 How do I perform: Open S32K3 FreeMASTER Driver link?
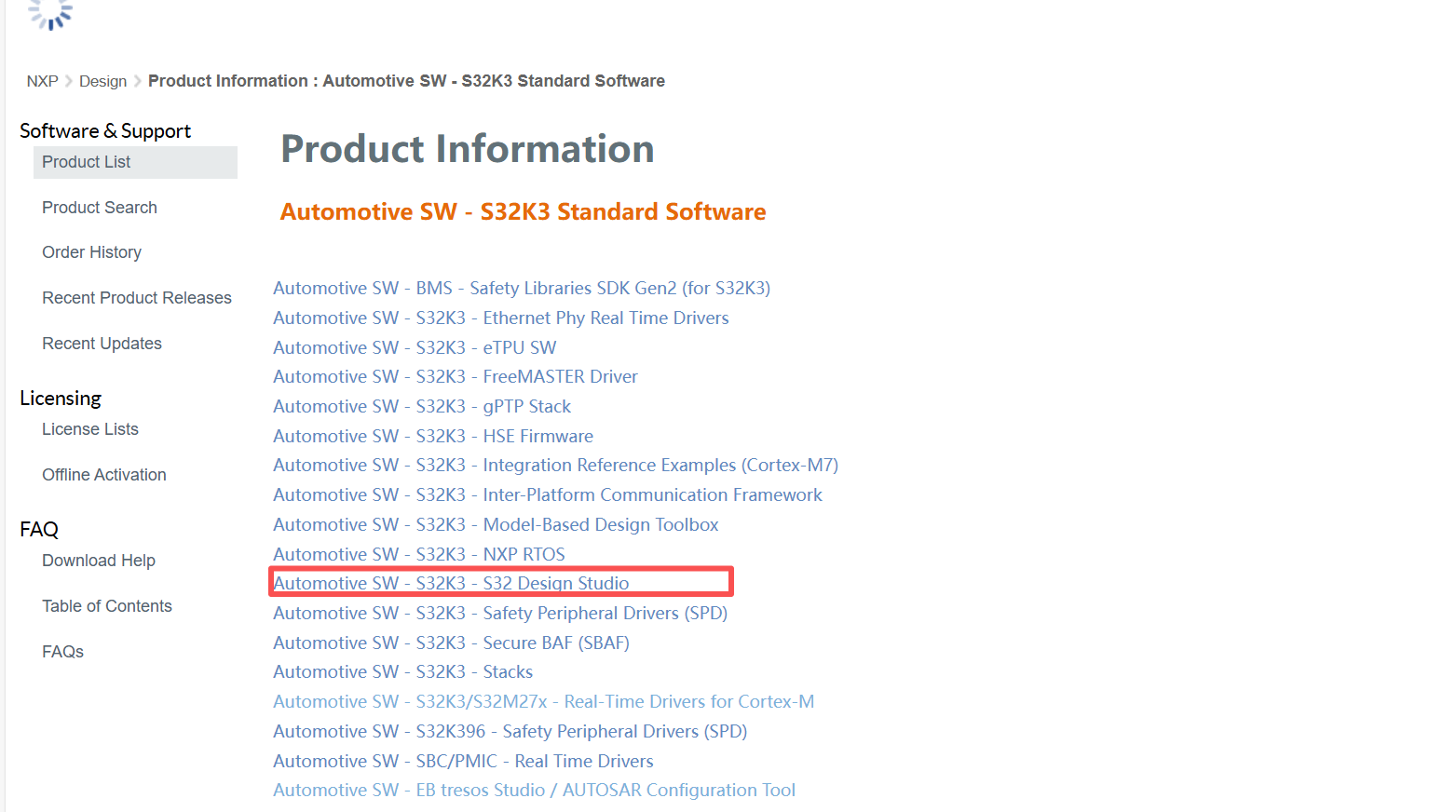click(456, 377)
